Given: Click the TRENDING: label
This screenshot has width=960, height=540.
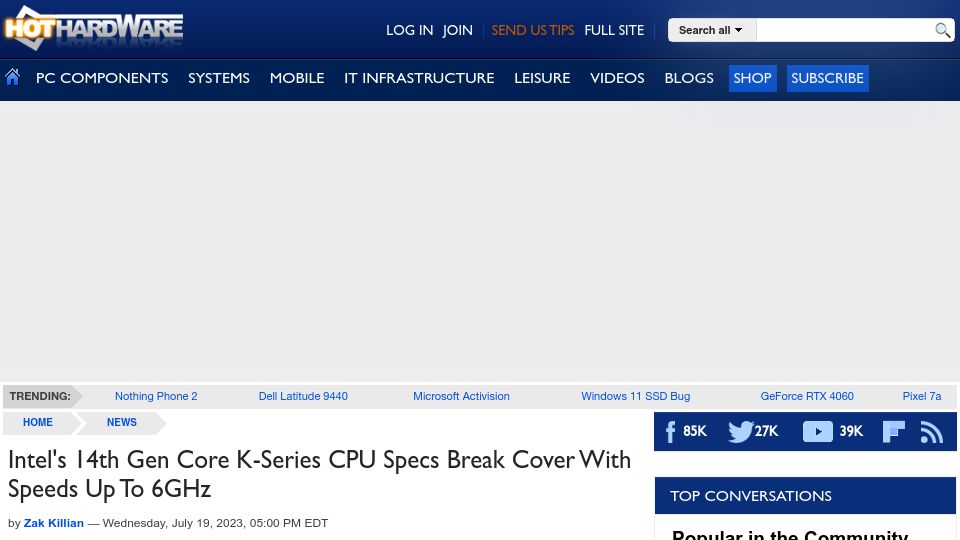Looking at the screenshot, I should point(40,396).
